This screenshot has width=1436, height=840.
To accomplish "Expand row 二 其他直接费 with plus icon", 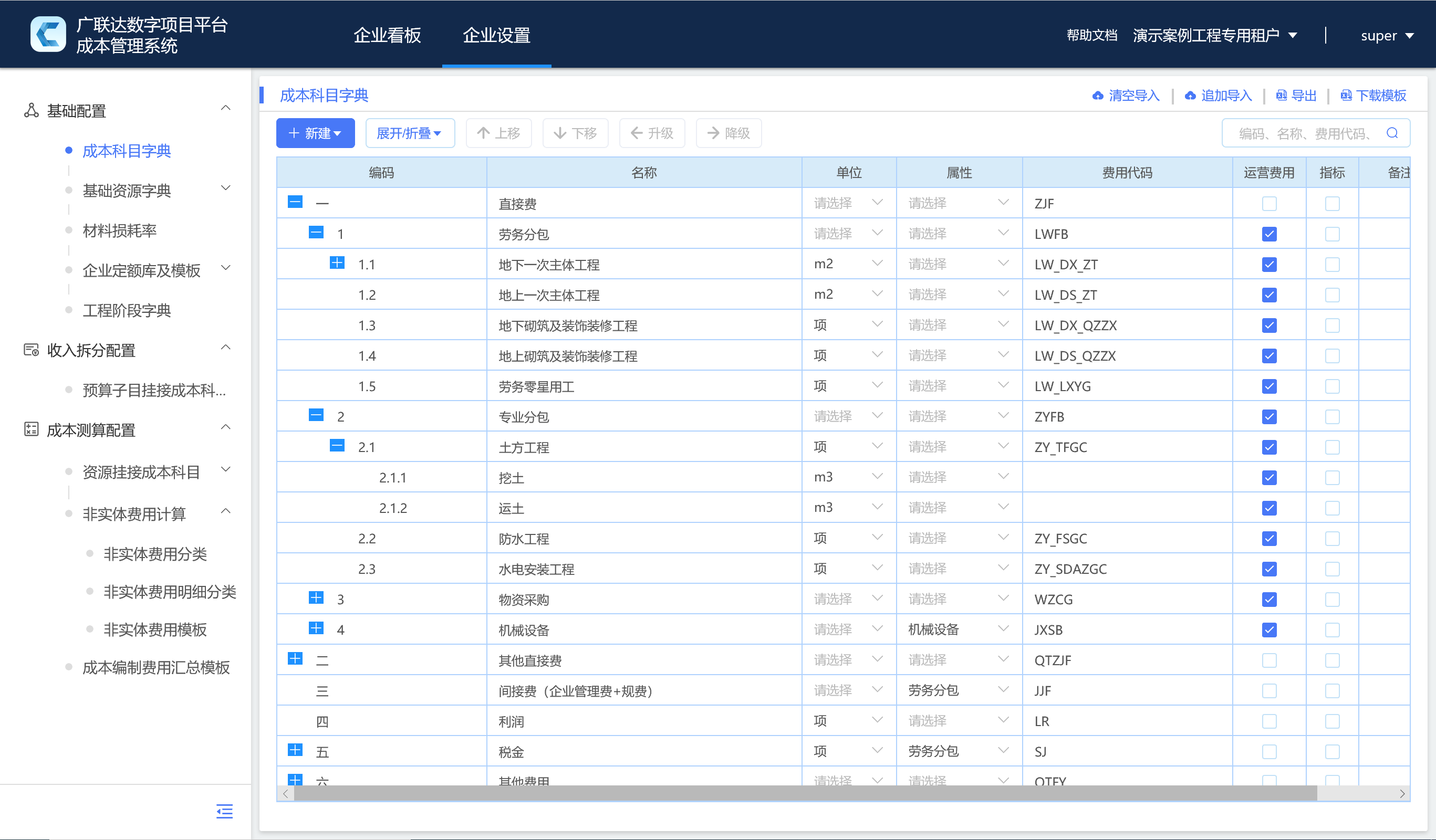I will point(295,659).
